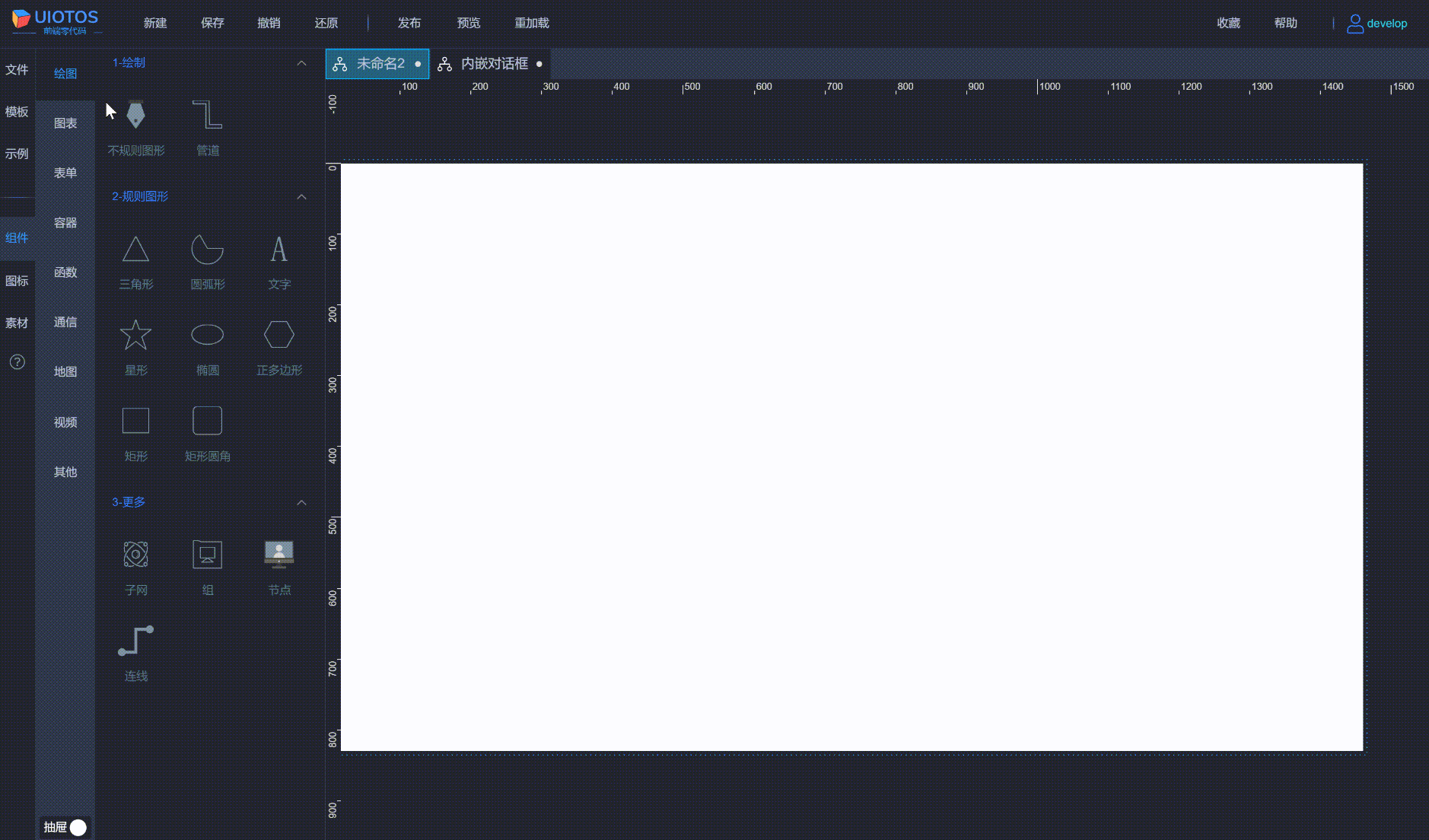Click the 保存 save button
Image resolution: width=1429 pixels, height=840 pixels.
click(x=212, y=23)
